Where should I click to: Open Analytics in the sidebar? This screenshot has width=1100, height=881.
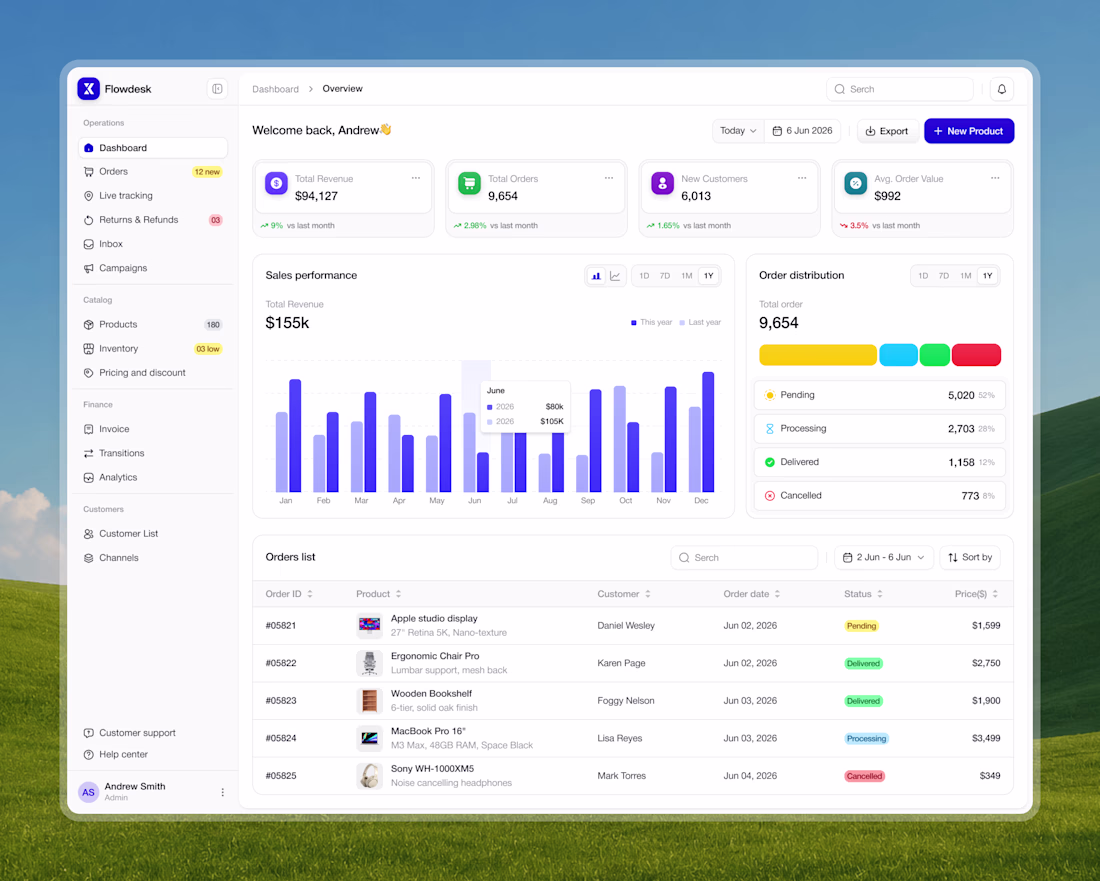tap(153, 478)
